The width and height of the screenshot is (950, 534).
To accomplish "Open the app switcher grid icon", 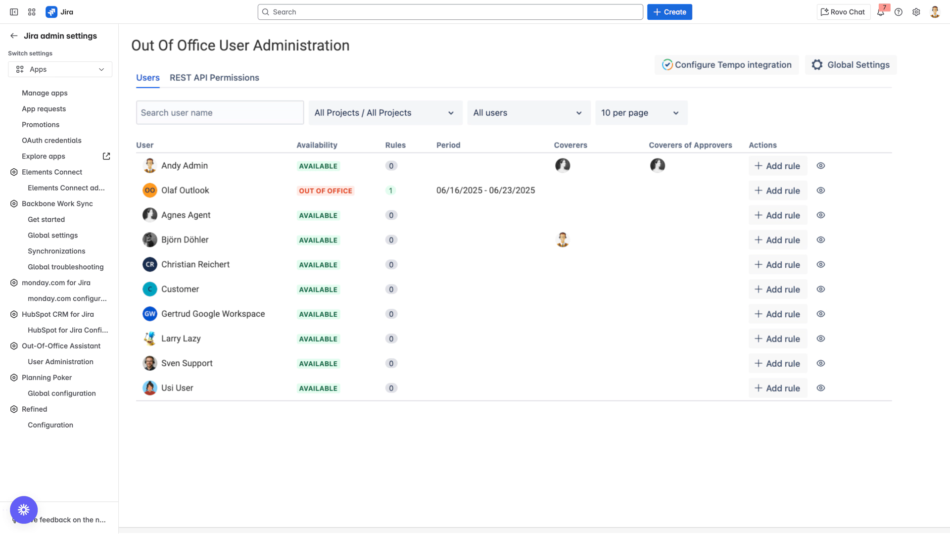I will 32,12.
